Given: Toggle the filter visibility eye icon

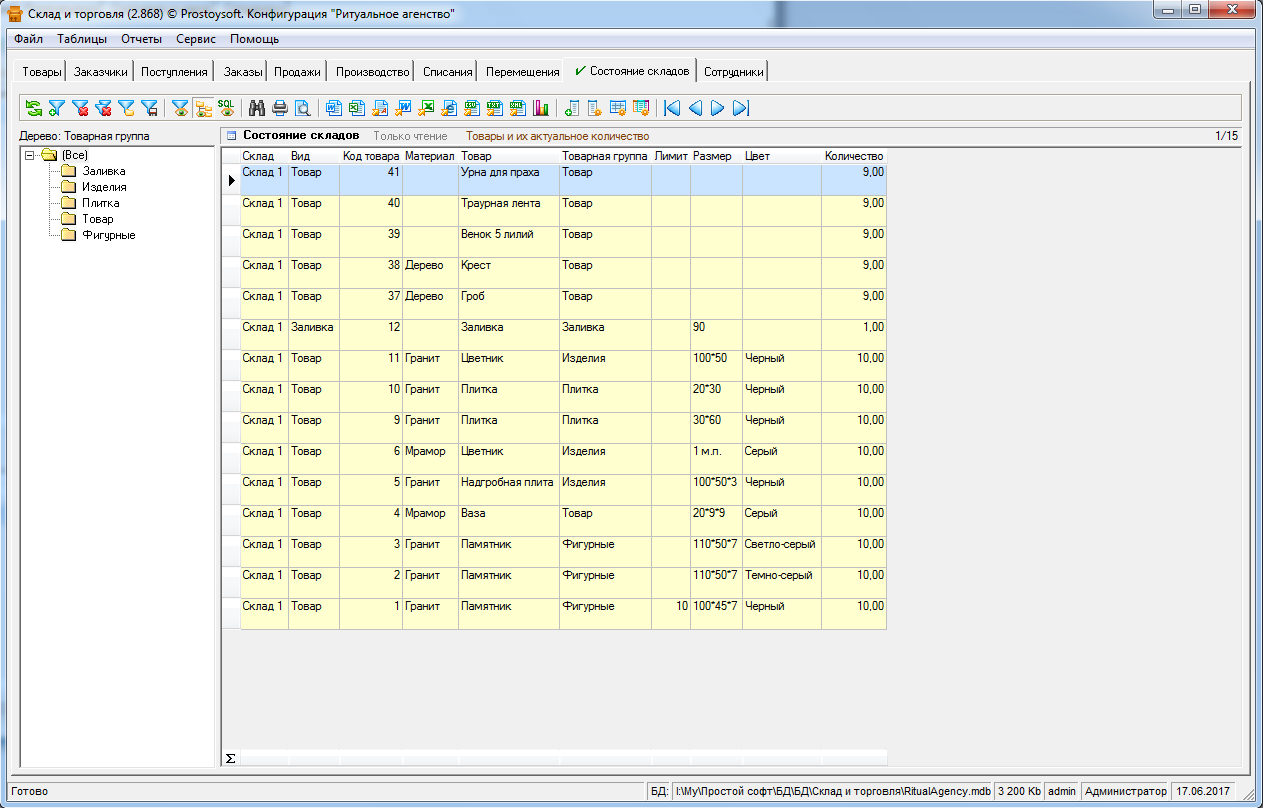Looking at the screenshot, I should click(180, 108).
